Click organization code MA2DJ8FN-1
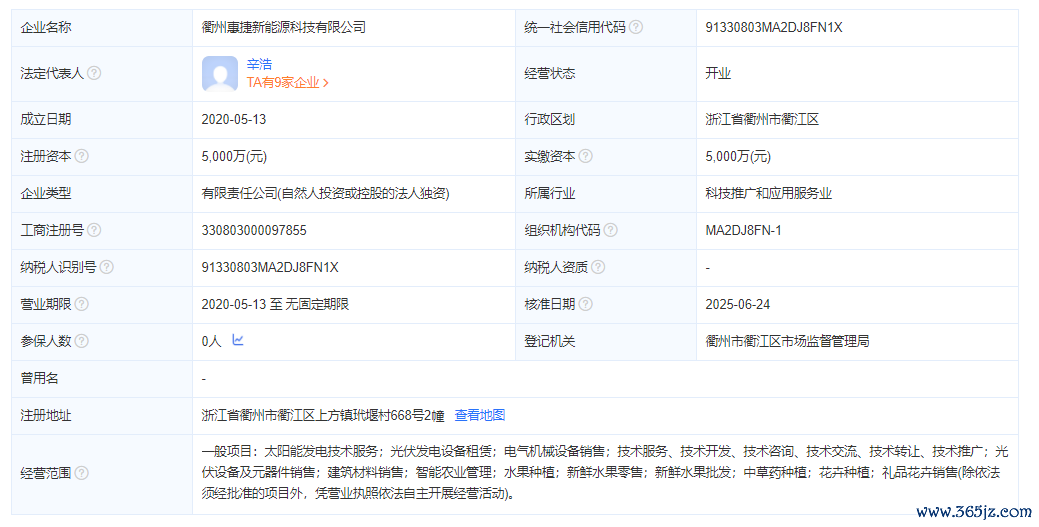The image size is (1039, 527). (743, 230)
